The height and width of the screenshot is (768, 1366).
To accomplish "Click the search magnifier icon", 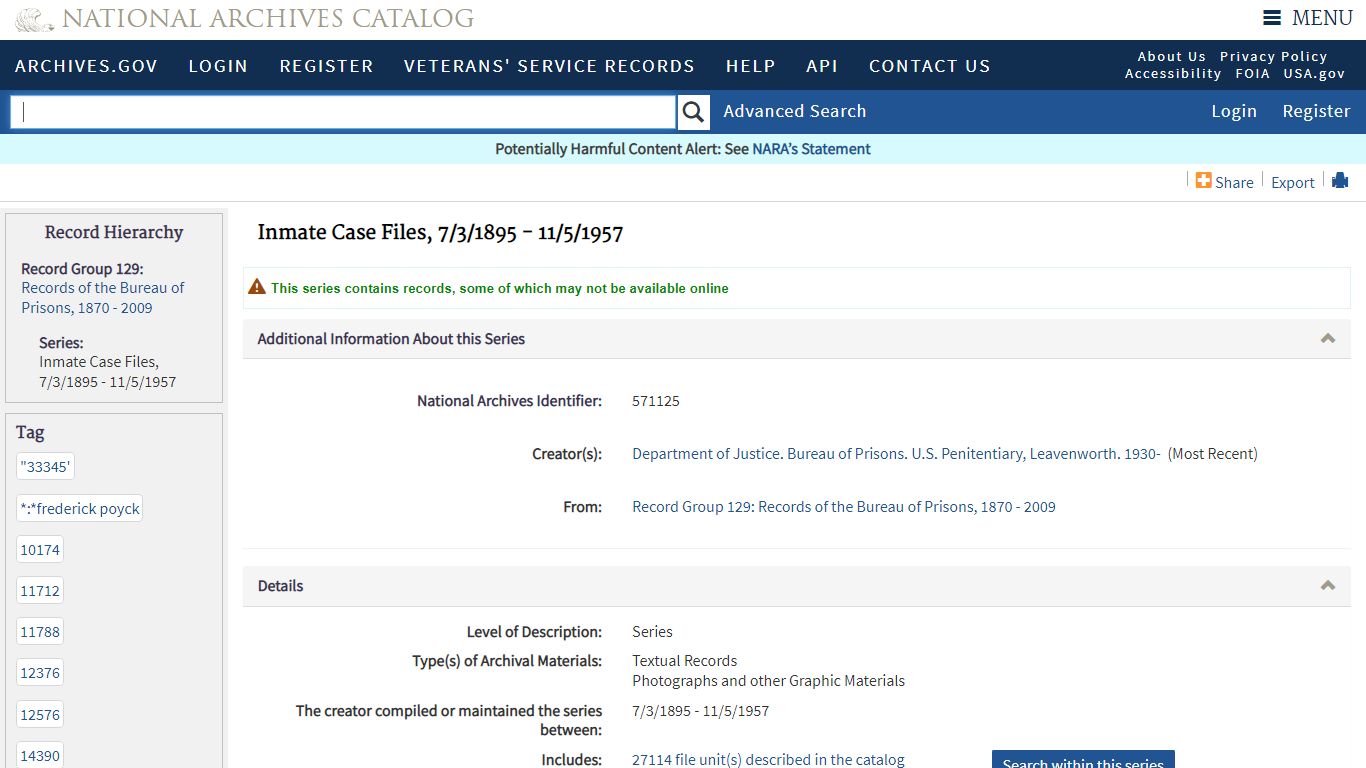I will [693, 112].
